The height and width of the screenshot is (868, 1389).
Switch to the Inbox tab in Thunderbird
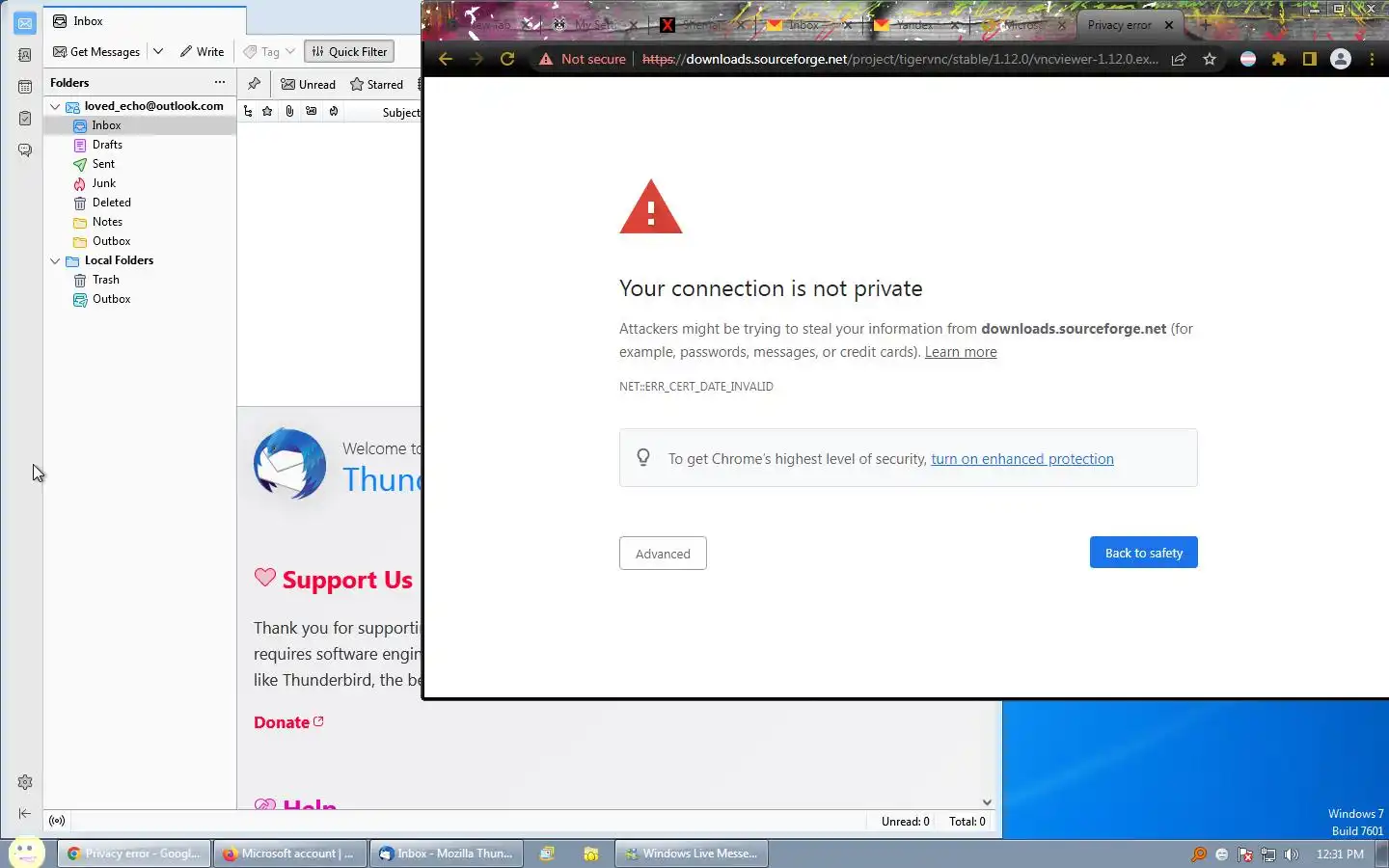click(x=145, y=21)
